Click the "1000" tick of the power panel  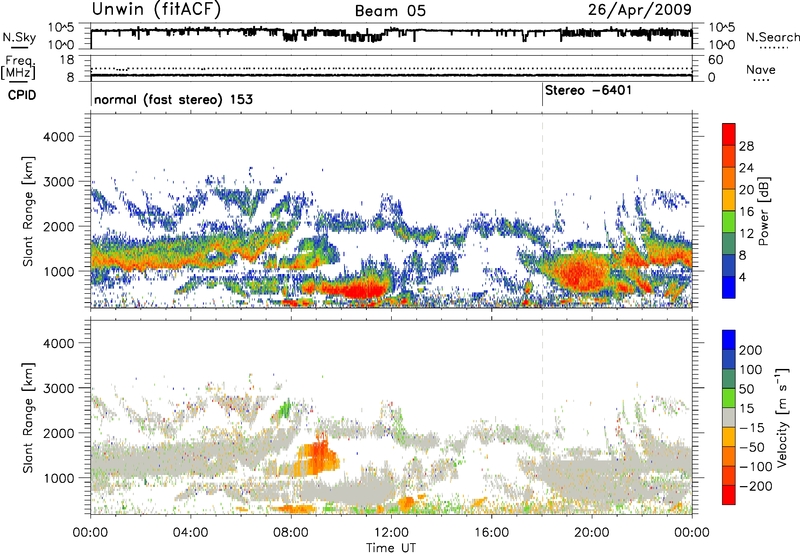59,271
